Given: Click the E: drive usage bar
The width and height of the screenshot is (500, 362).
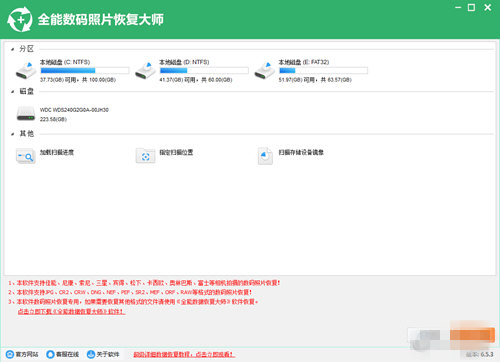Looking at the screenshot, I should (x=323, y=70).
